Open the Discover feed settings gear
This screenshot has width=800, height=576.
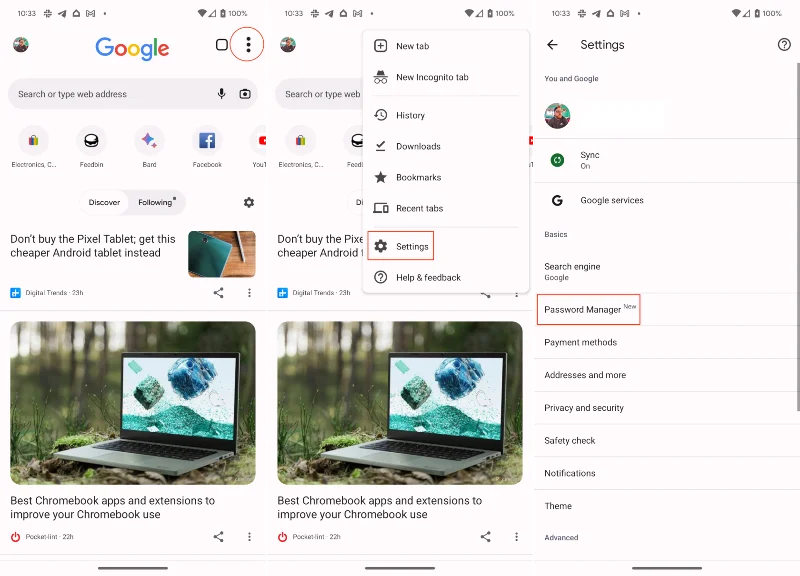[x=249, y=203]
